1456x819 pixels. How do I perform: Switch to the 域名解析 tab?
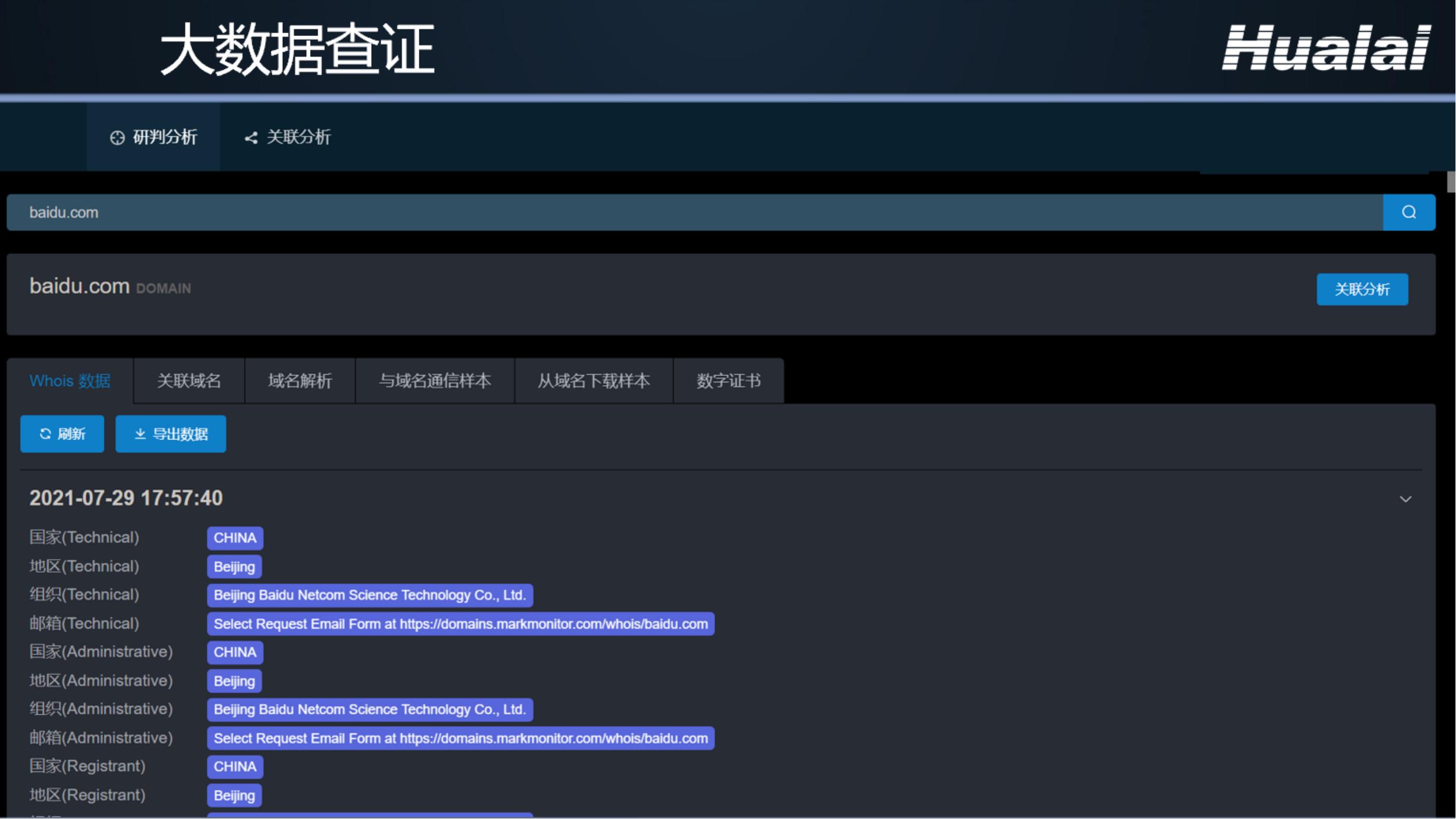click(300, 381)
